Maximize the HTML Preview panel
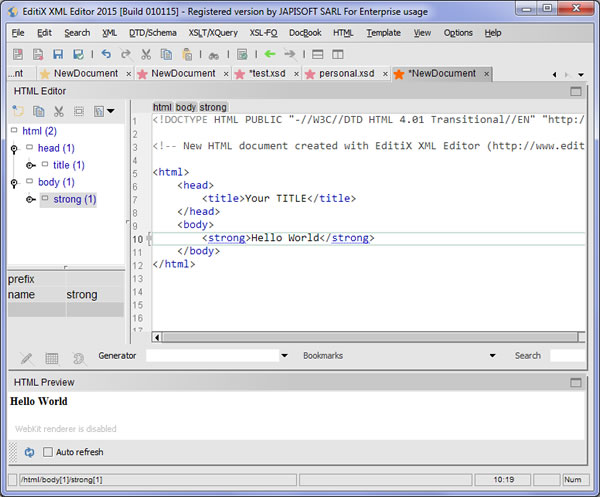Screen dimensions: 600x497 point(576,383)
